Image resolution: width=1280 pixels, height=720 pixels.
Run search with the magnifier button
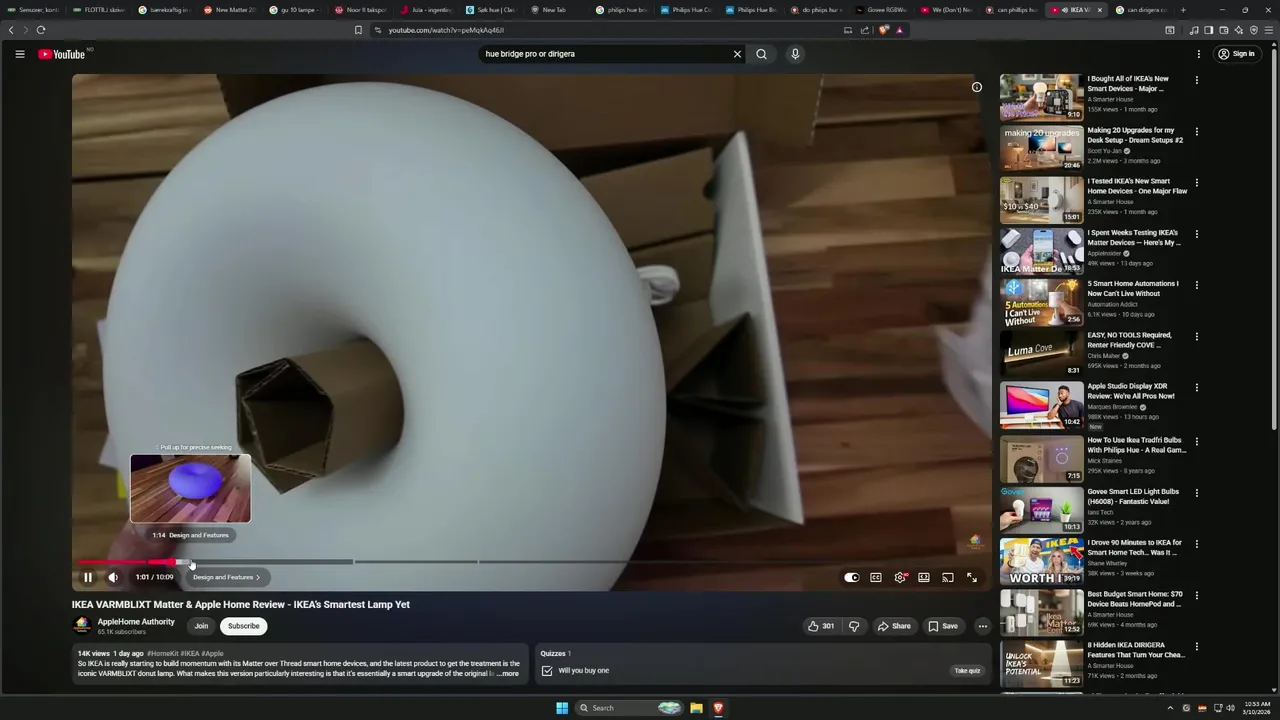pyautogui.click(x=761, y=54)
